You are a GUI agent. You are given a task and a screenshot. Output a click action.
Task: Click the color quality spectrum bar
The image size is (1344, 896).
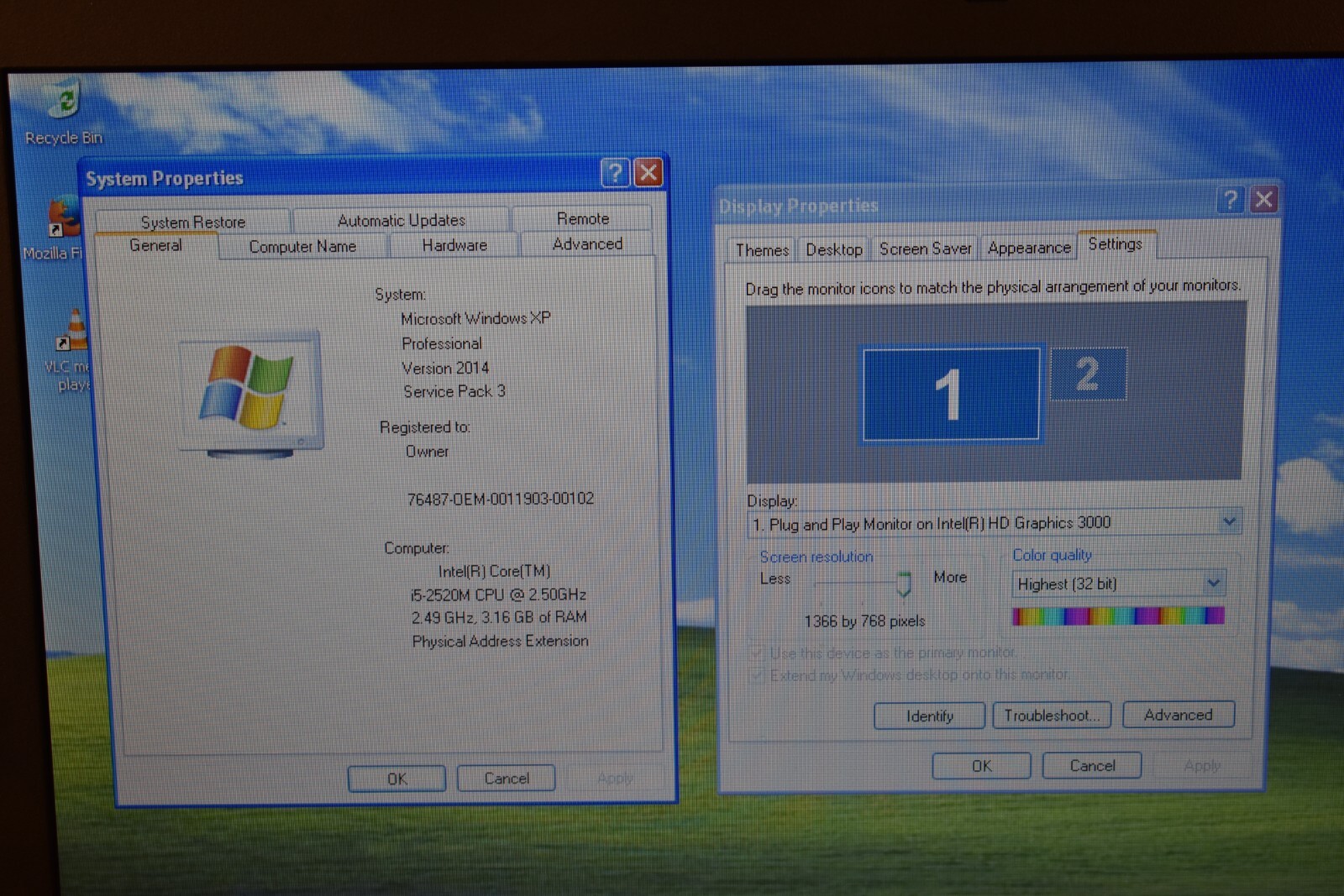pos(1118,616)
